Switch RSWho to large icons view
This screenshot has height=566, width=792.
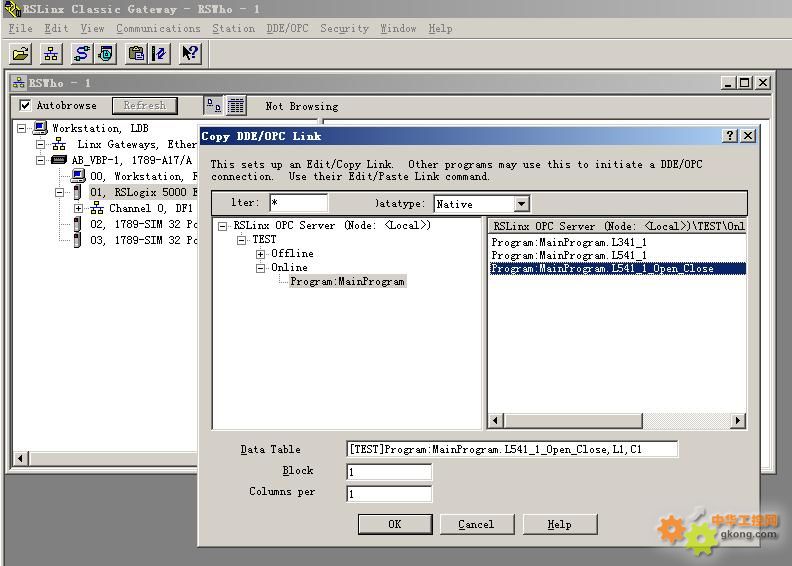(214, 106)
